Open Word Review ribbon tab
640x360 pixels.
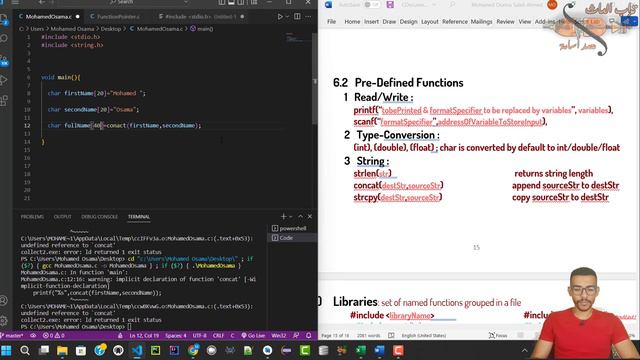pos(505,22)
